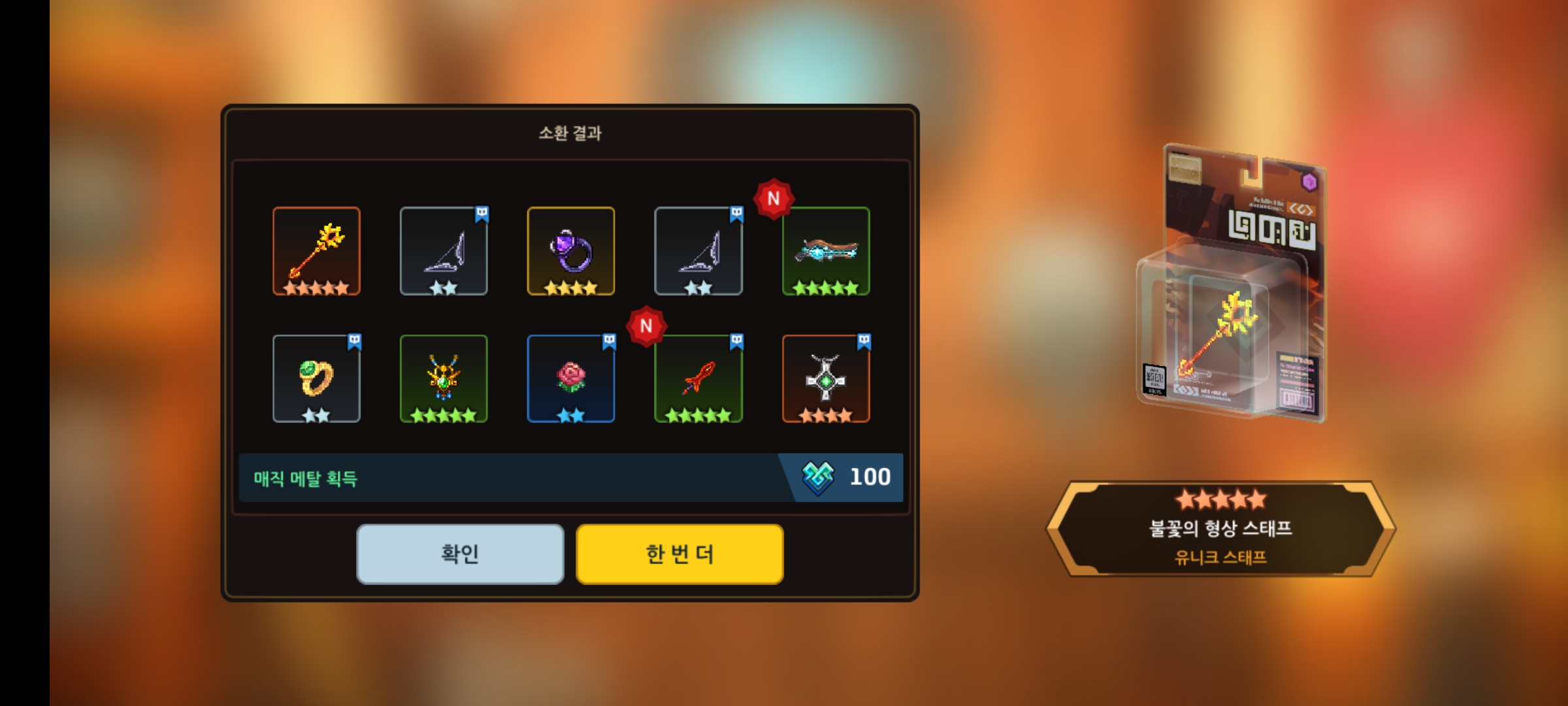The width and height of the screenshot is (1568, 706).
Task: Click the blue bookmark on the rose item
Action: [609, 341]
